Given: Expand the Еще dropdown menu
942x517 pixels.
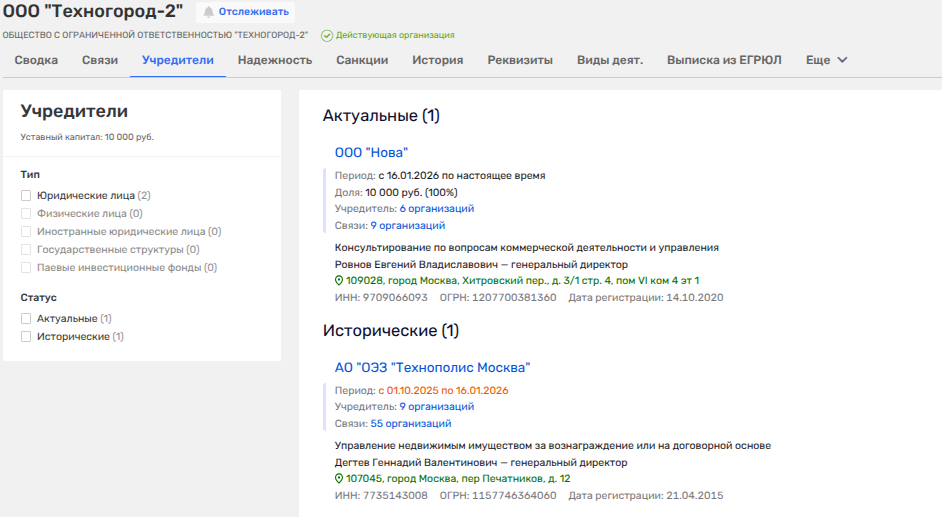Looking at the screenshot, I should point(827,60).
